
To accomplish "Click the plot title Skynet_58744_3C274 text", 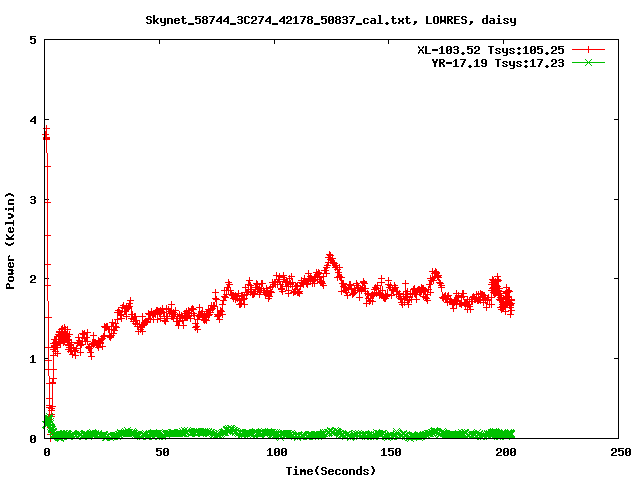I will [x=331, y=20].
